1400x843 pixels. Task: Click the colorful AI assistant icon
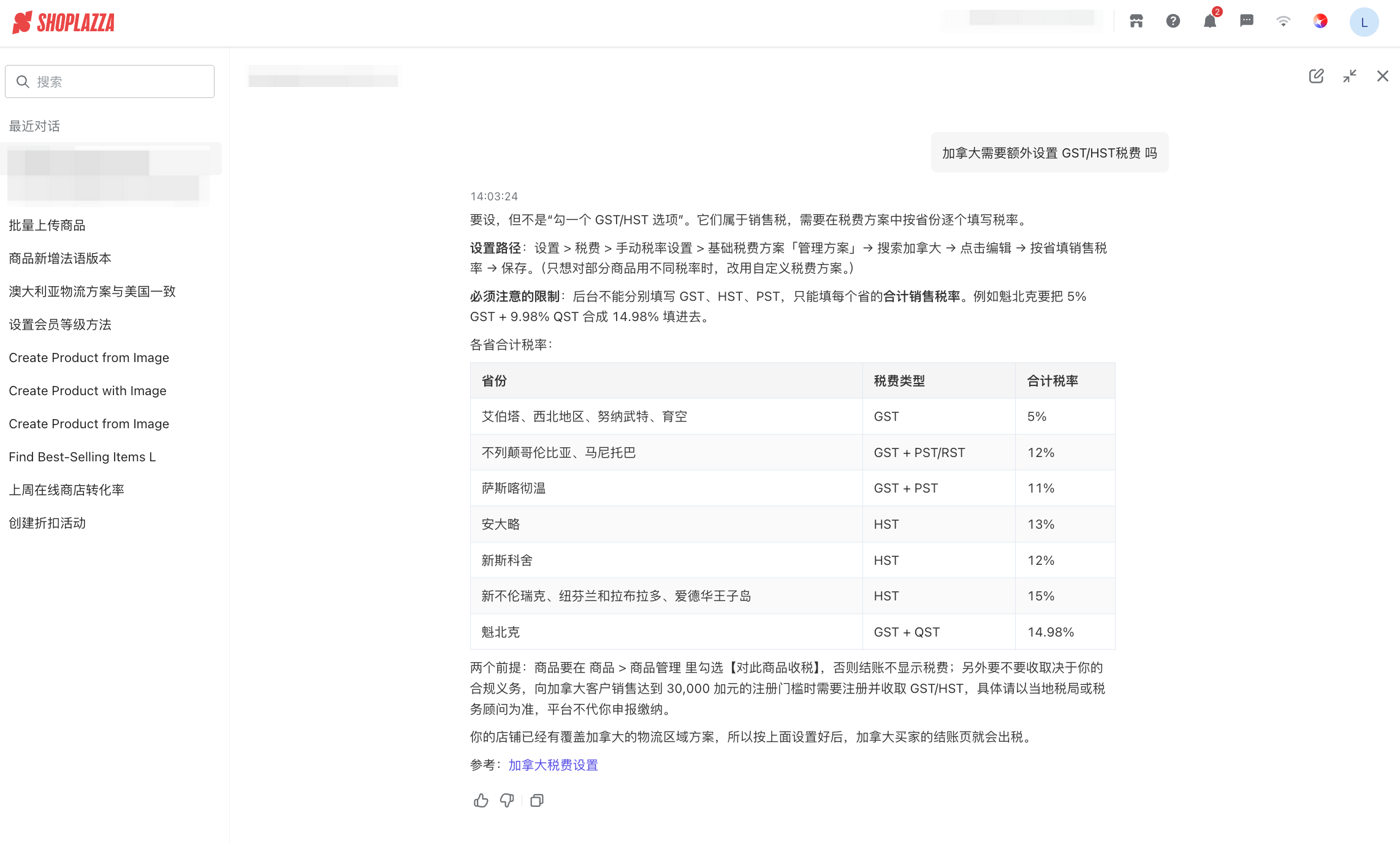coord(1320,21)
